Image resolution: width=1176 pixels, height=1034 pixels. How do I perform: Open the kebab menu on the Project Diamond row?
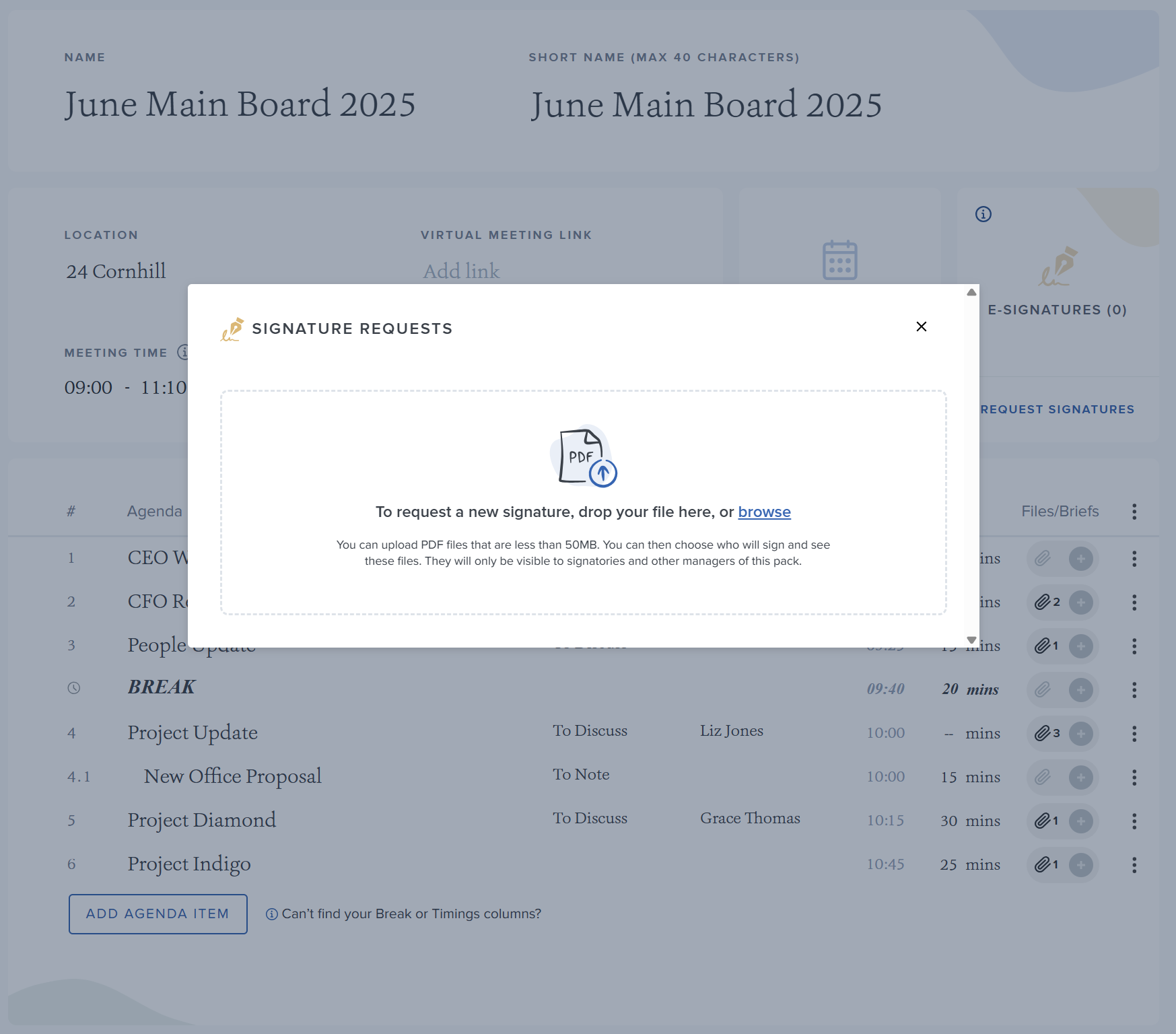pos(1134,821)
